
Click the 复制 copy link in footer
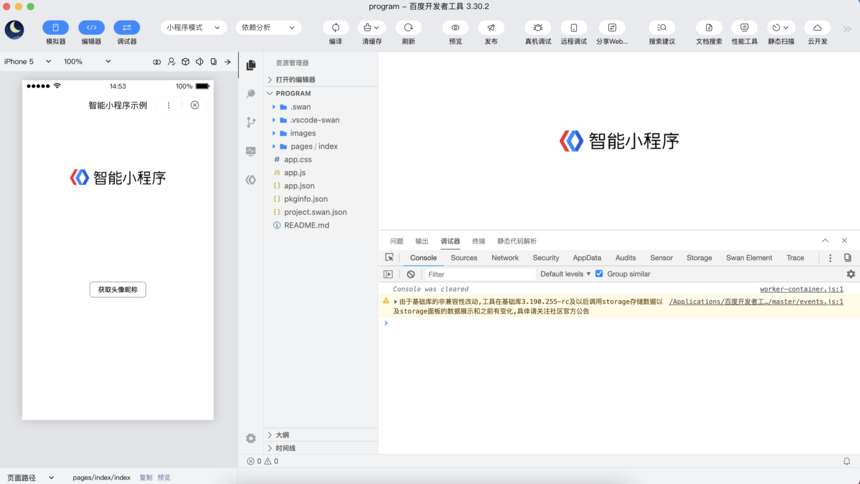point(145,477)
